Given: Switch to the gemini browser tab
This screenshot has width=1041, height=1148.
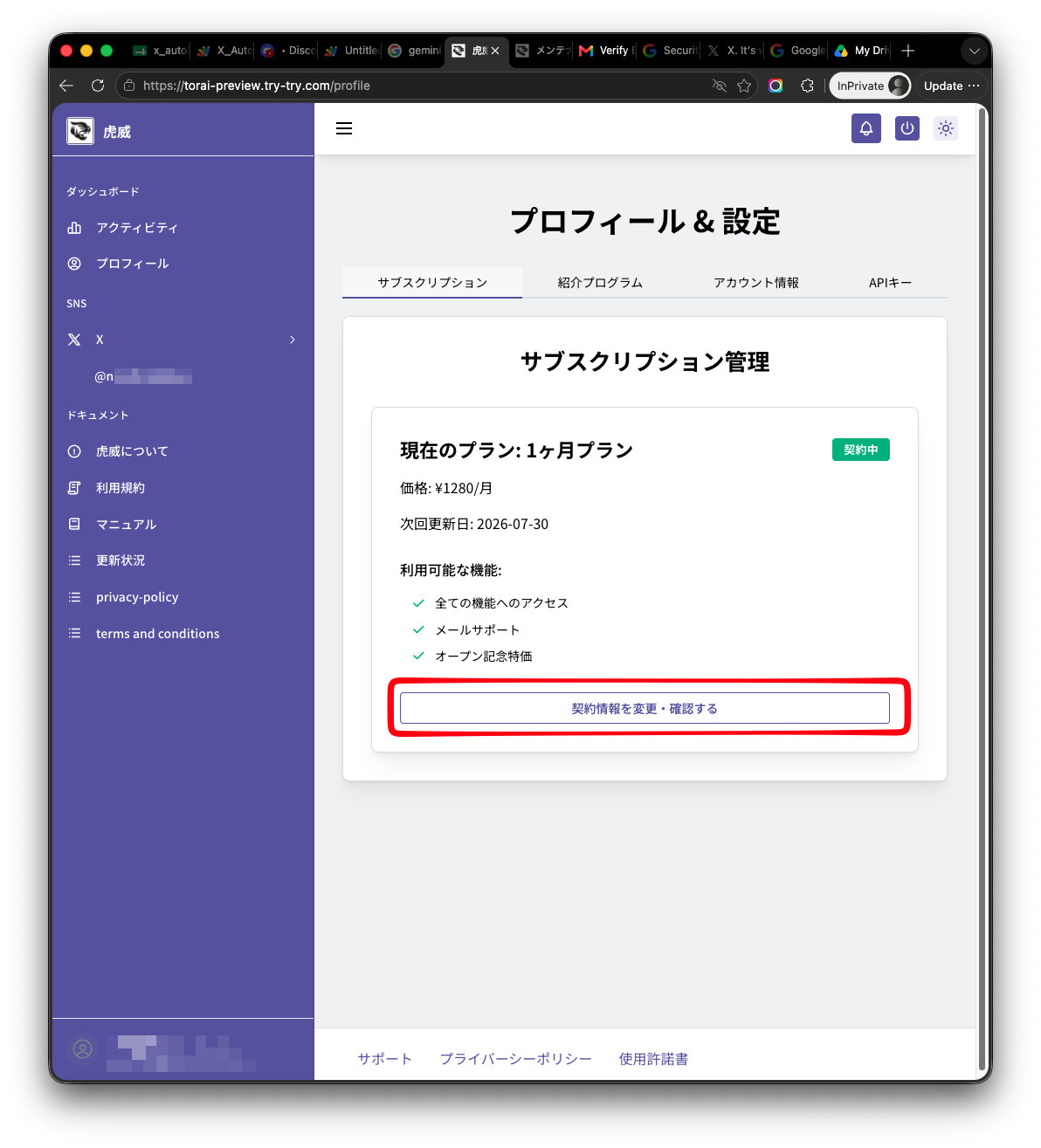Looking at the screenshot, I should coord(414,51).
